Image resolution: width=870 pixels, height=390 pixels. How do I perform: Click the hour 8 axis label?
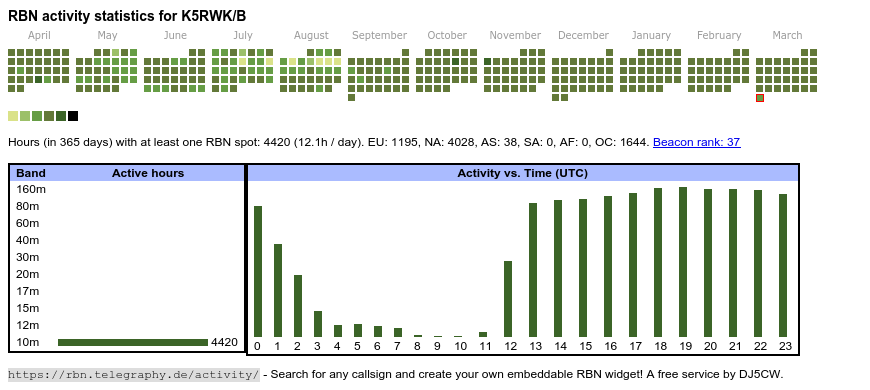coord(418,346)
